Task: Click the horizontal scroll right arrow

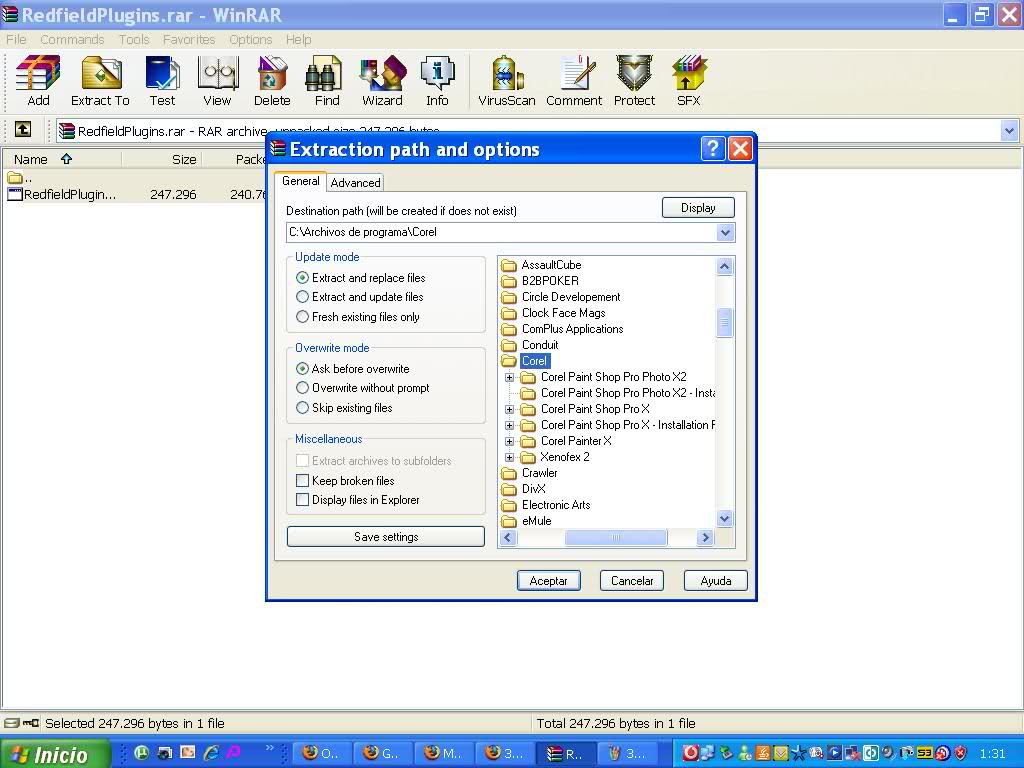Action: (x=705, y=537)
